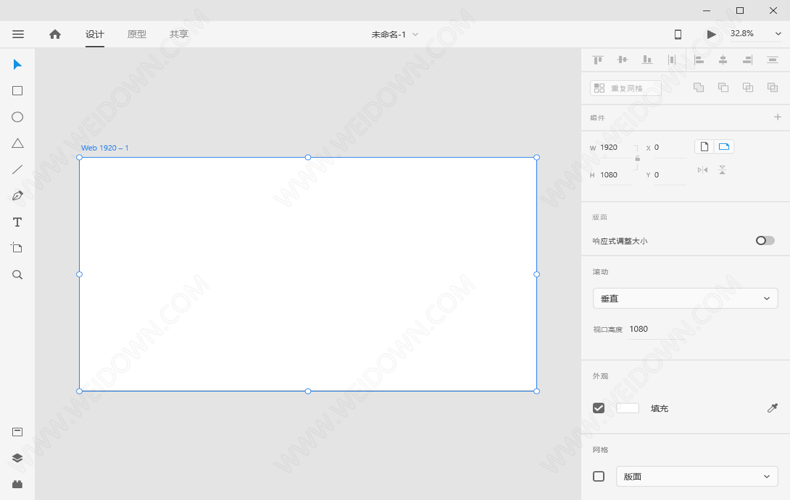This screenshot has height=500, width=790.
Task: Uncheck the Fill checkbox
Action: click(599, 408)
